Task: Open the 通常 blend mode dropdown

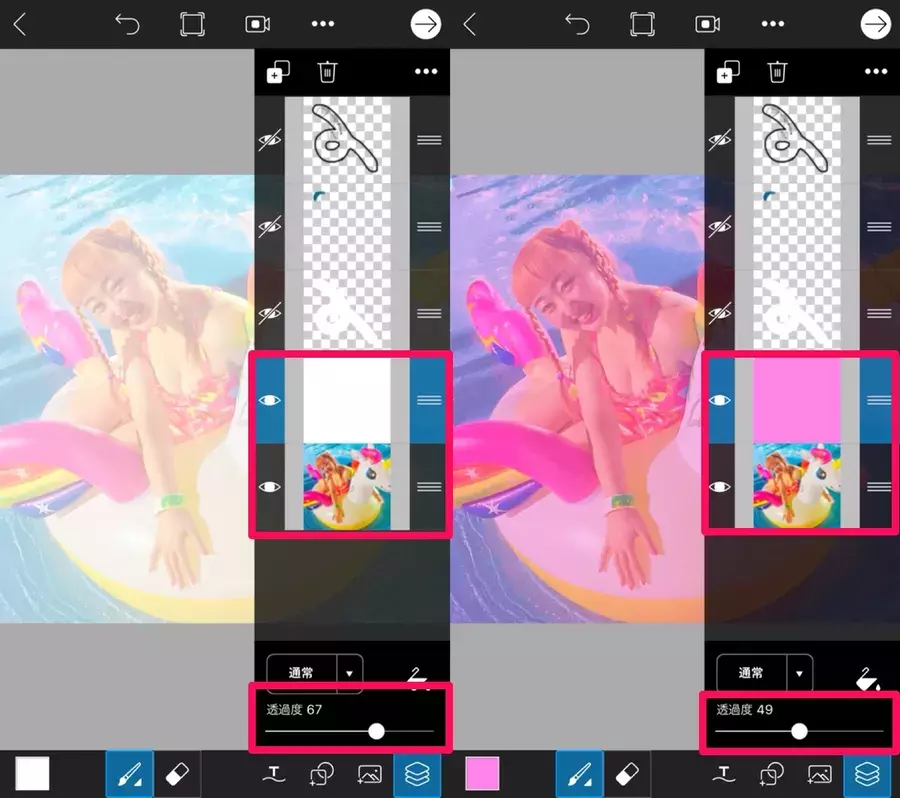Action: [315, 672]
